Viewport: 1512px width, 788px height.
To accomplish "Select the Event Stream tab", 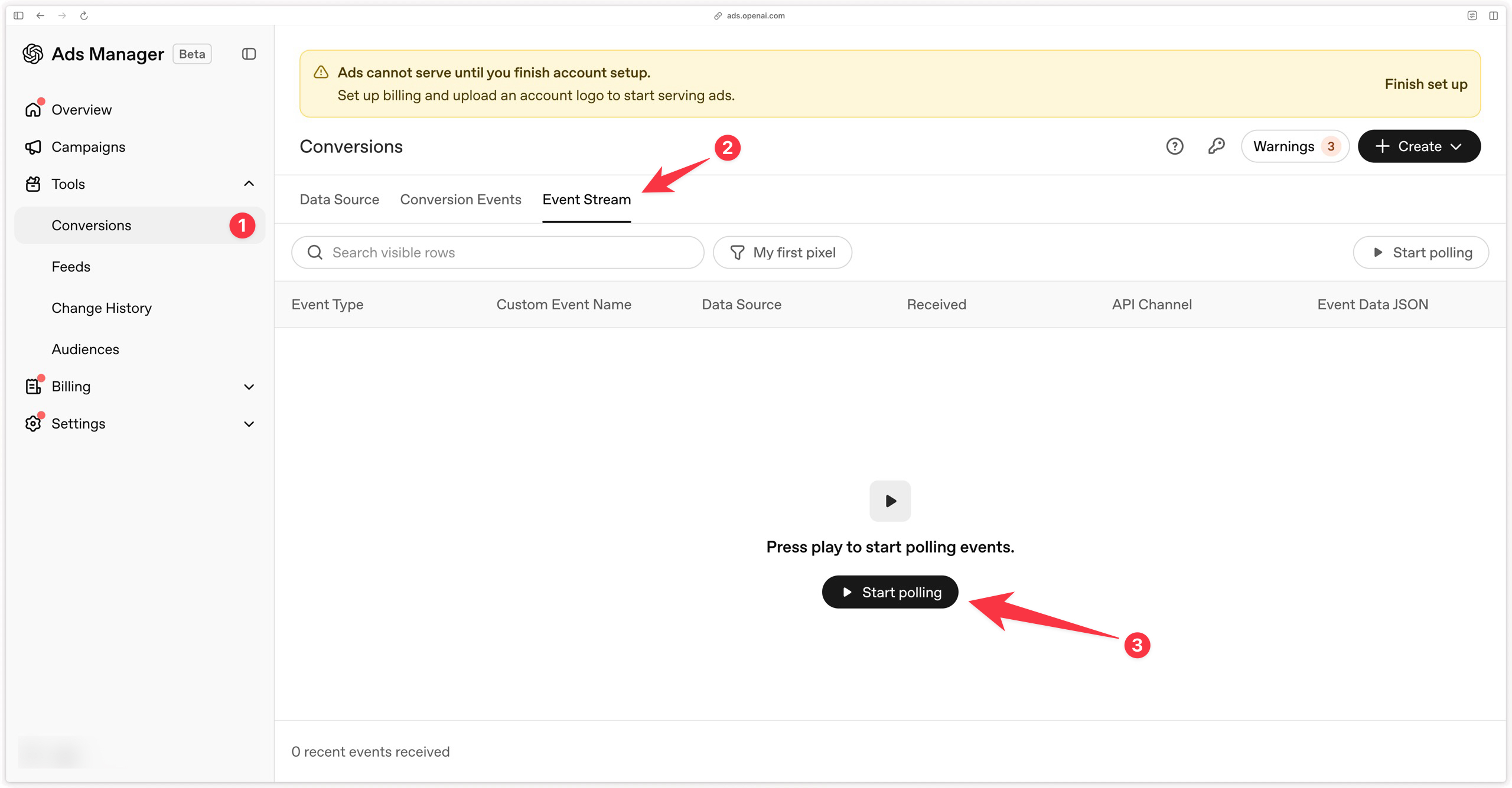I will tap(586, 200).
